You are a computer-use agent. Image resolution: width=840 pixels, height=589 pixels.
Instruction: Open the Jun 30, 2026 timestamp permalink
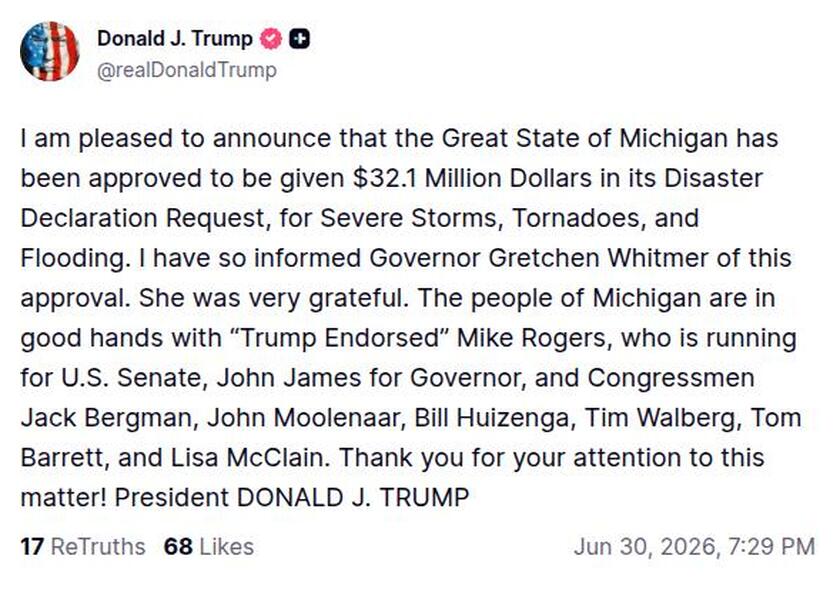694,547
